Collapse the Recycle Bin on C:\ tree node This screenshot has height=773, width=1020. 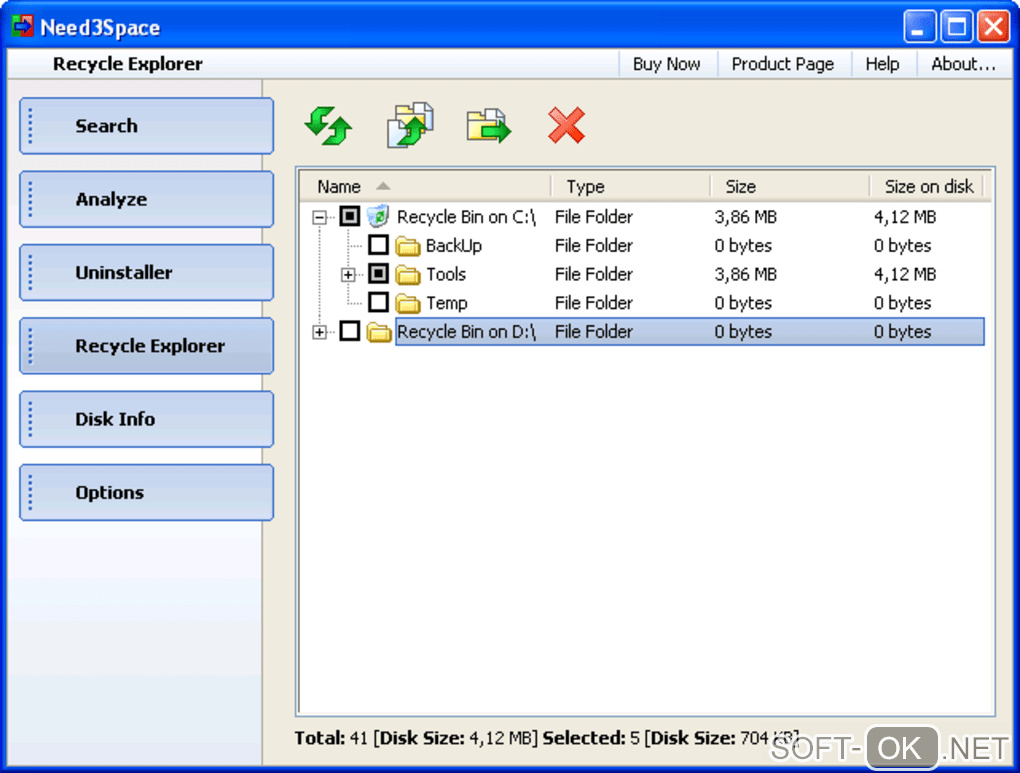click(x=319, y=217)
